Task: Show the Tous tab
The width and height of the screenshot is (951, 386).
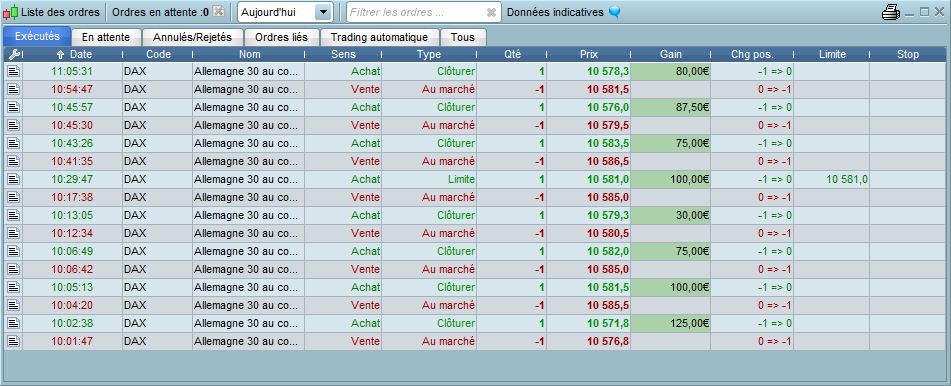Action: click(463, 37)
